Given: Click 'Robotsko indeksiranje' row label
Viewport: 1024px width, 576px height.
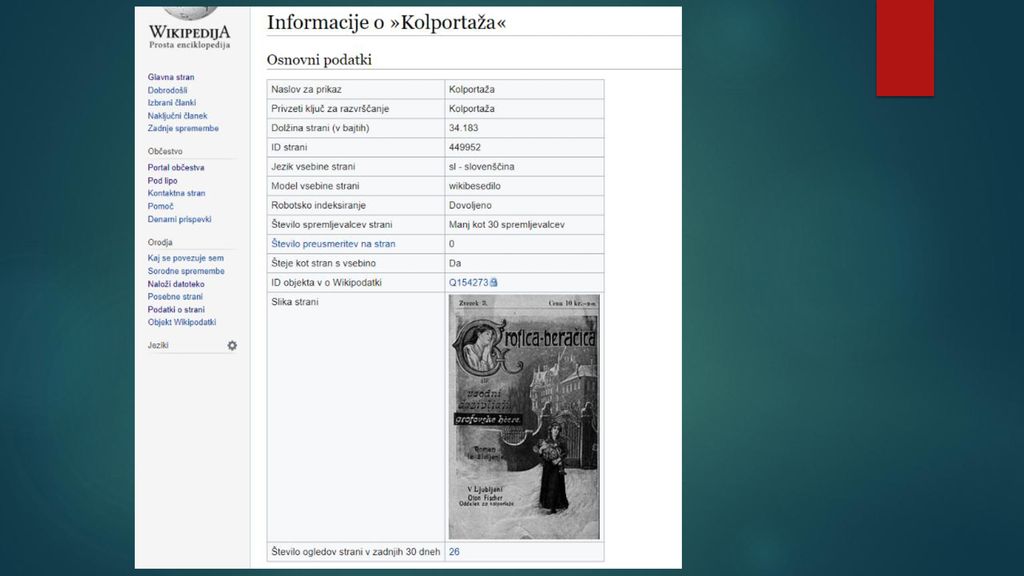Looking at the screenshot, I should [319, 205].
